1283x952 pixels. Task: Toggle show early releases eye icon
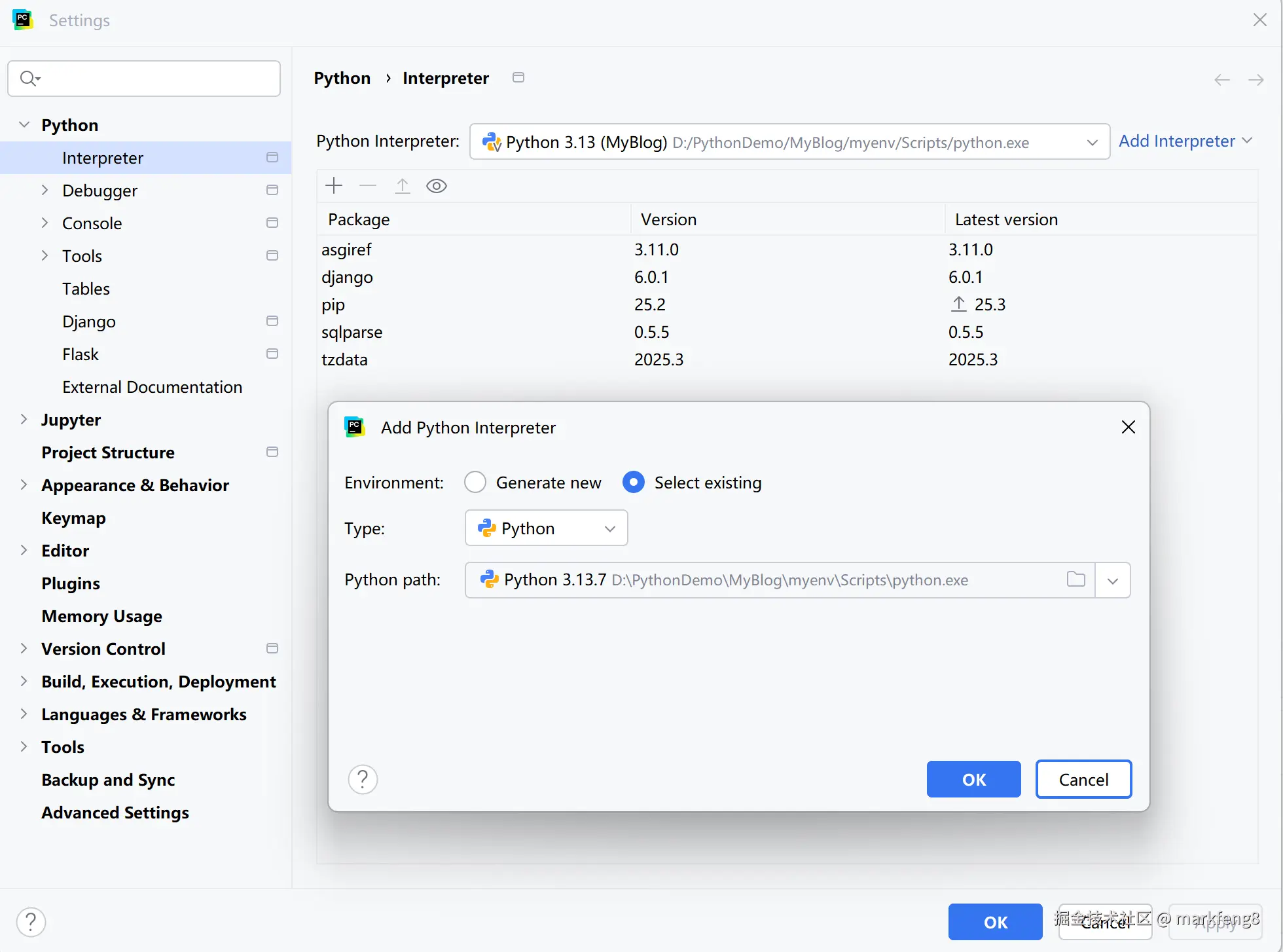(x=436, y=186)
